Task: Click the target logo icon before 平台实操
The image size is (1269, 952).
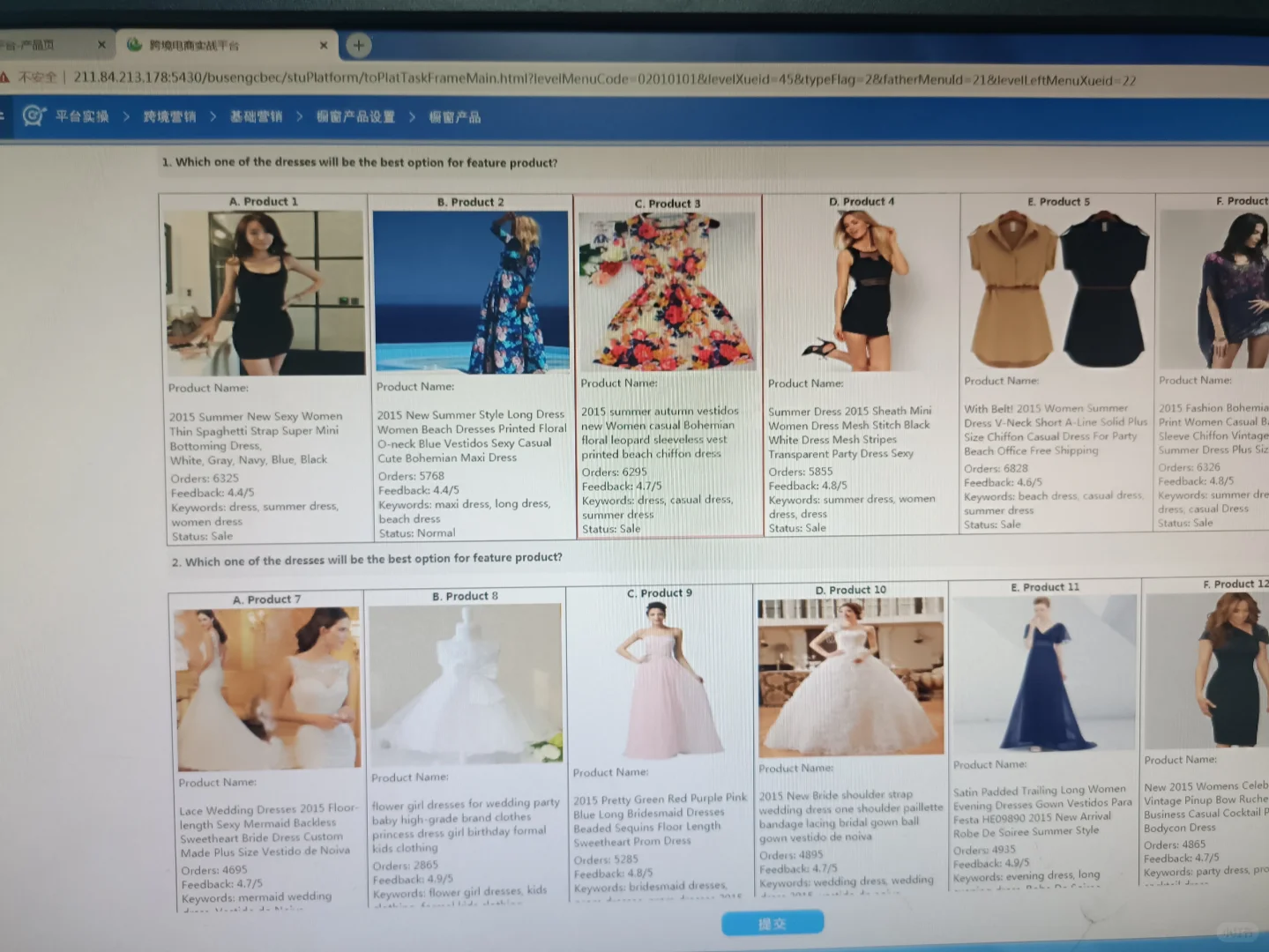Action: (34, 115)
